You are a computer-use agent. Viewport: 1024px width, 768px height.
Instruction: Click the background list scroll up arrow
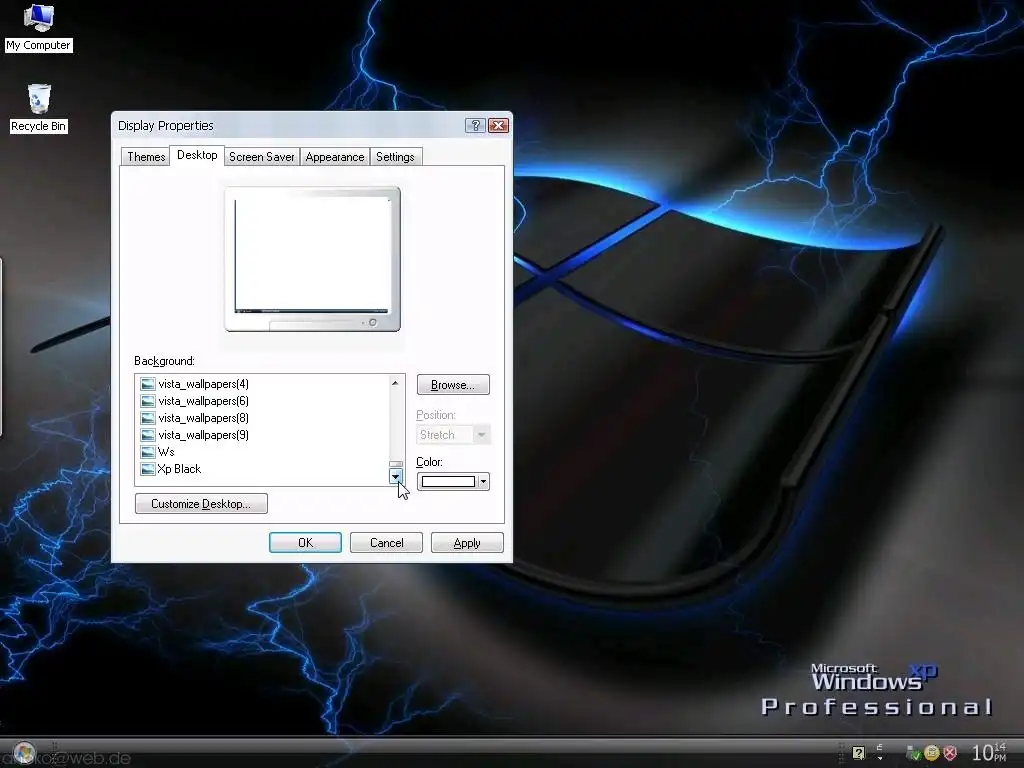[395, 383]
